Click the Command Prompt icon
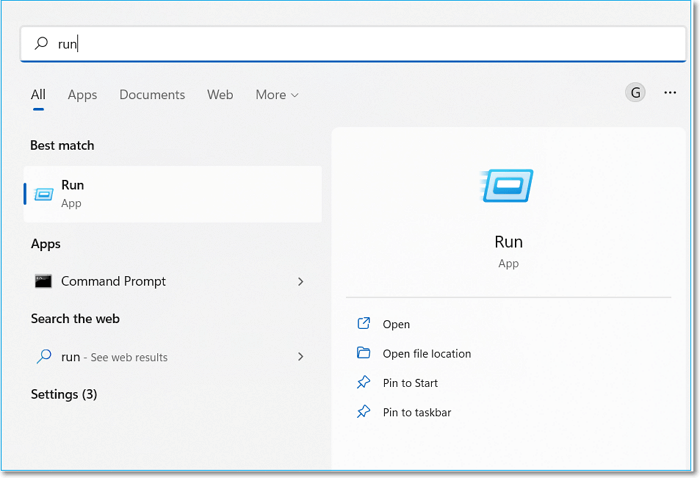Viewport: 700px width, 478px height. (x=43, y=282)
